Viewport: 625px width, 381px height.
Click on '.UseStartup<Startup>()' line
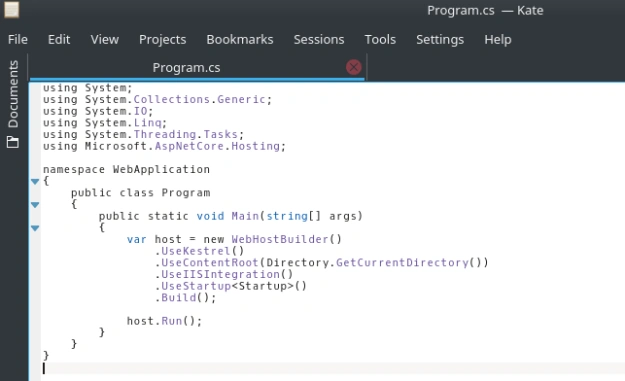[x=231, y=286]
